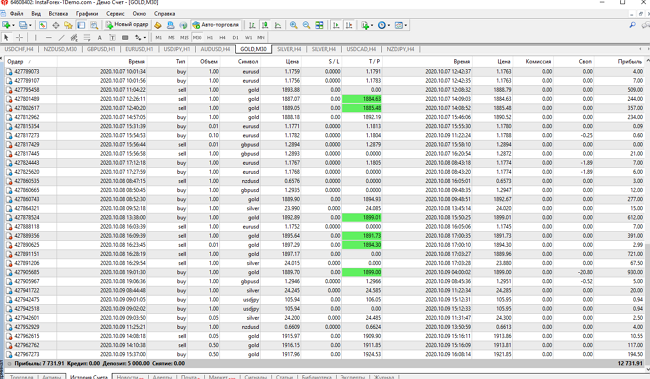Click the green T/P cell 1891.73
Screen dimensions: 650x379
pos(362,236)
